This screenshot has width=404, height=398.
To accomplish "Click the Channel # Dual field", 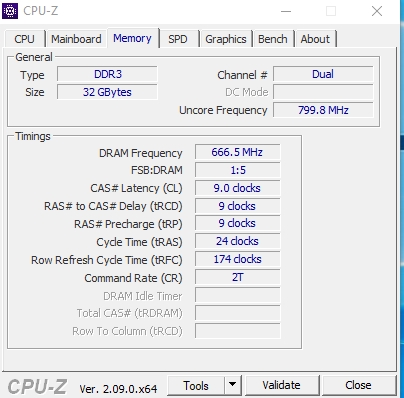I will (x=323, y=74).
